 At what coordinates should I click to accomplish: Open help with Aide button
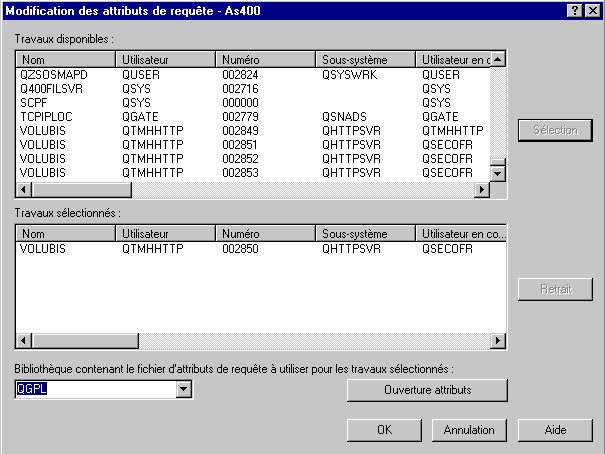coord(555,430)
